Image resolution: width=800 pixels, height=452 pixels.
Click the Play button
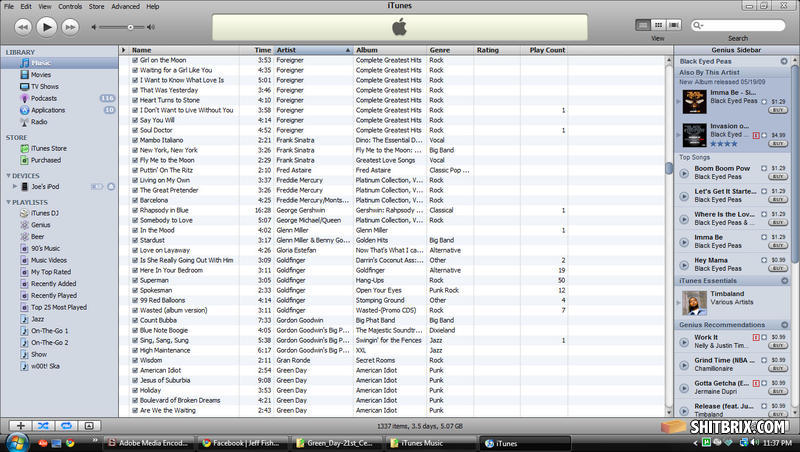tap(46, 27)
